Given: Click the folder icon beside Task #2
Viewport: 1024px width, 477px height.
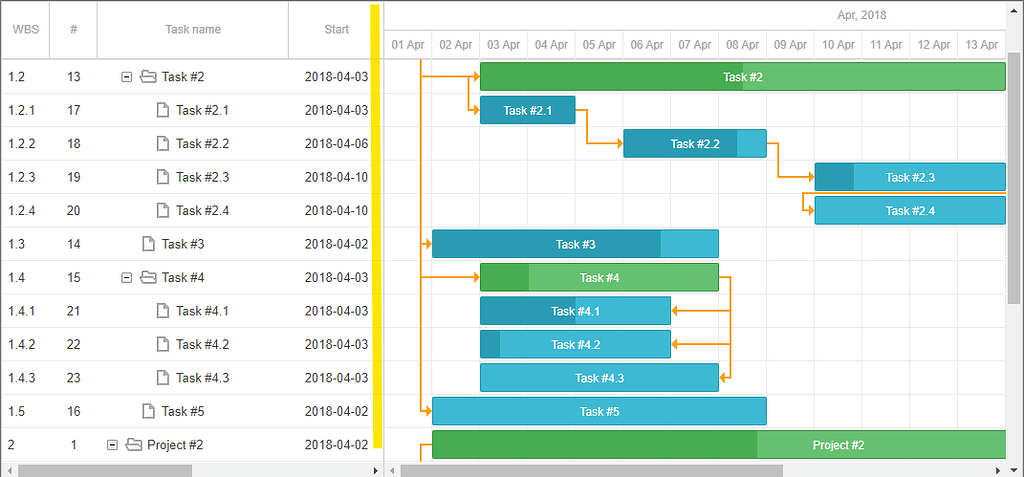Looking at the screenshot, I should point(148,77).
